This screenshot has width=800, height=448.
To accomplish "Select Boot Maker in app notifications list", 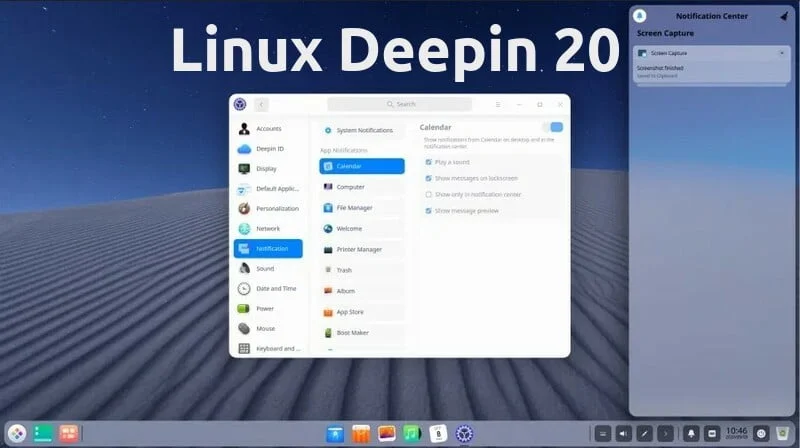I will pyautogui.click(x=362, y=333).
